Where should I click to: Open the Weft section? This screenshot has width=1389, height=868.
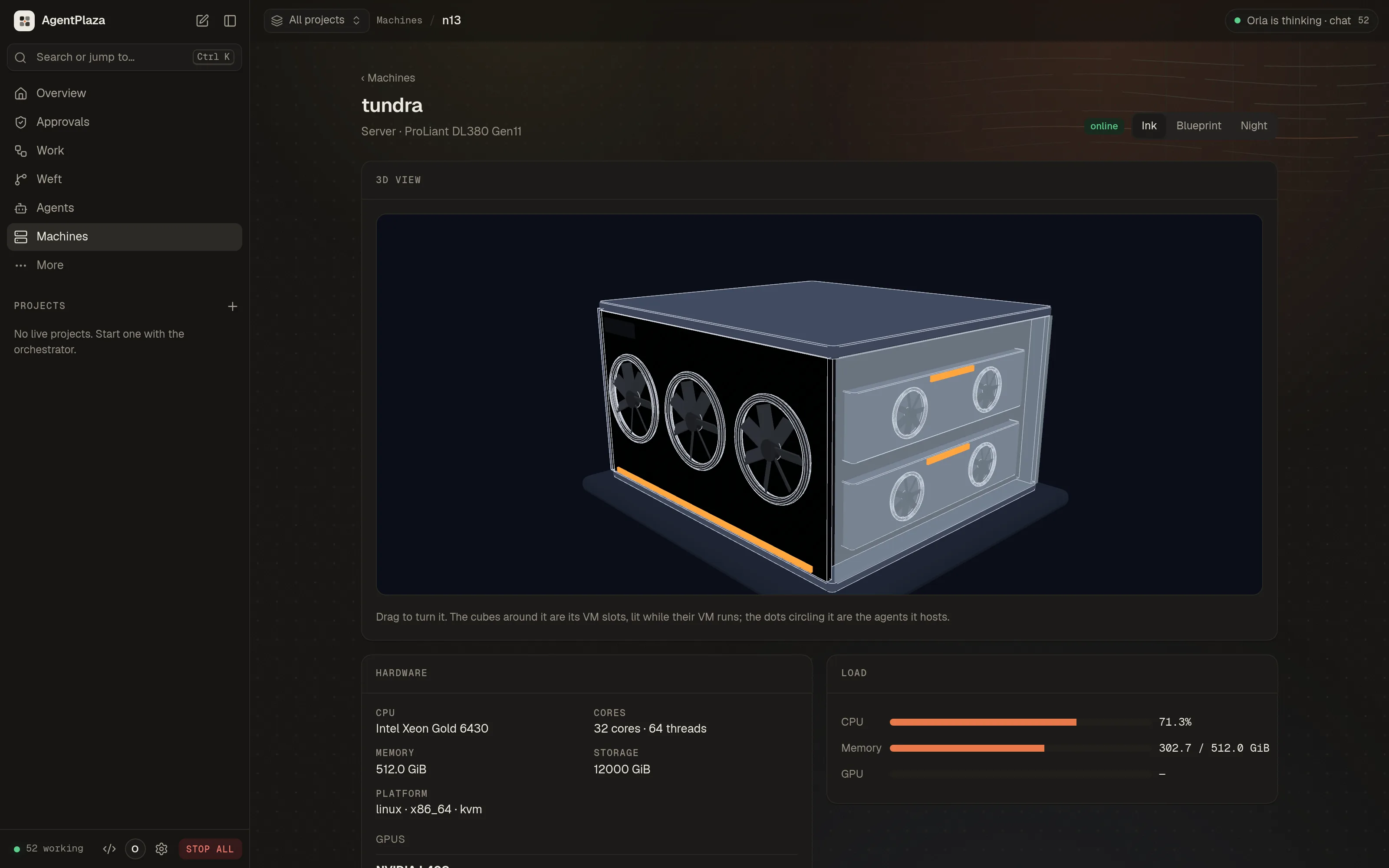(x=125, y=179)
